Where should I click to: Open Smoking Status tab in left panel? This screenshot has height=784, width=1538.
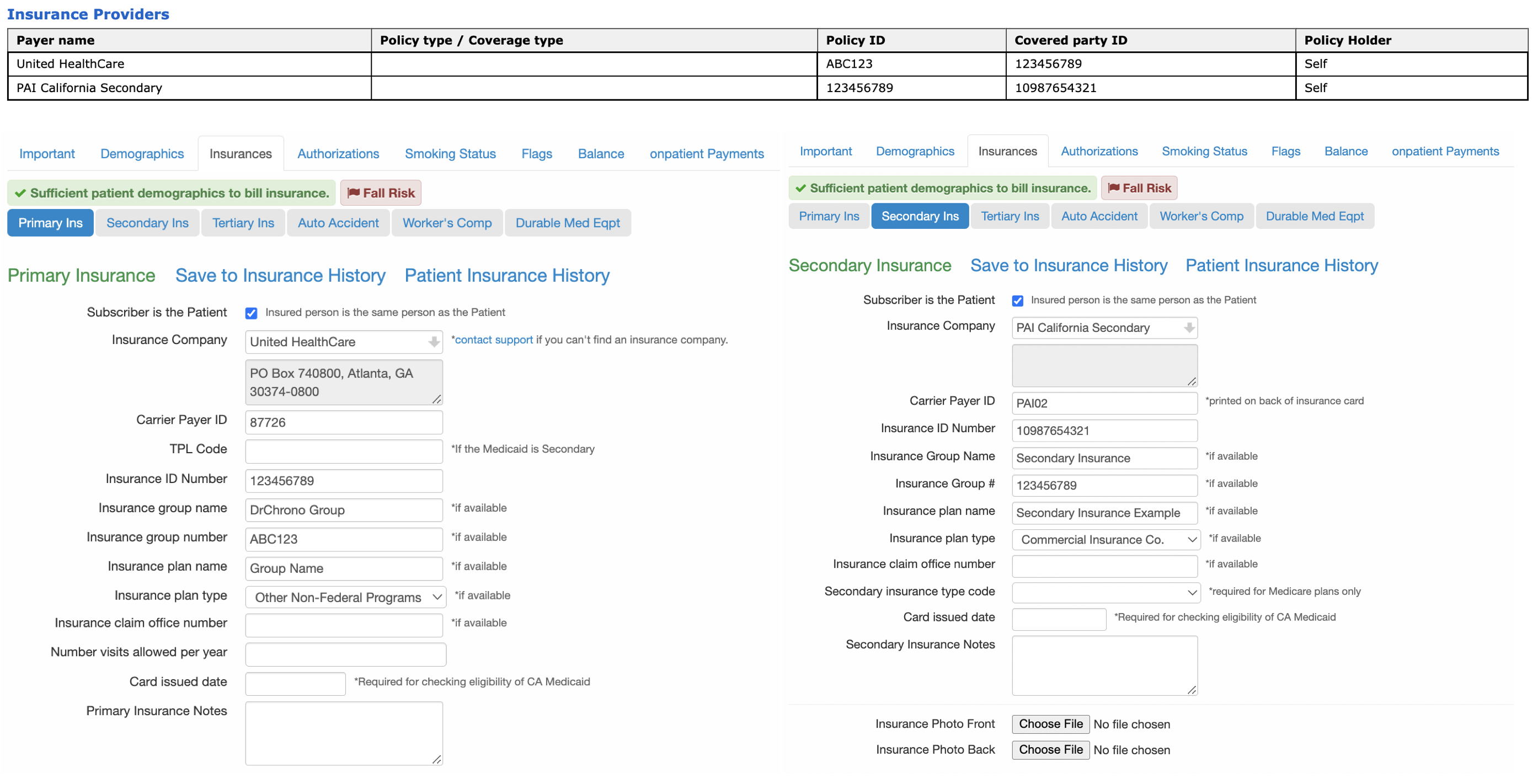point(450,154)
